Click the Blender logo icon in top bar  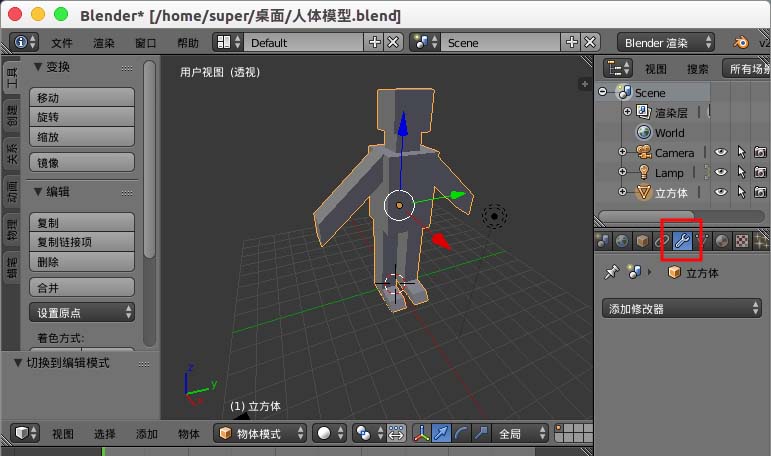(x=741, y=42)
